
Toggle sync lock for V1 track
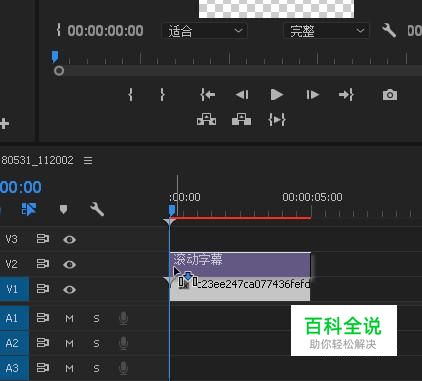tap(43, 289)
